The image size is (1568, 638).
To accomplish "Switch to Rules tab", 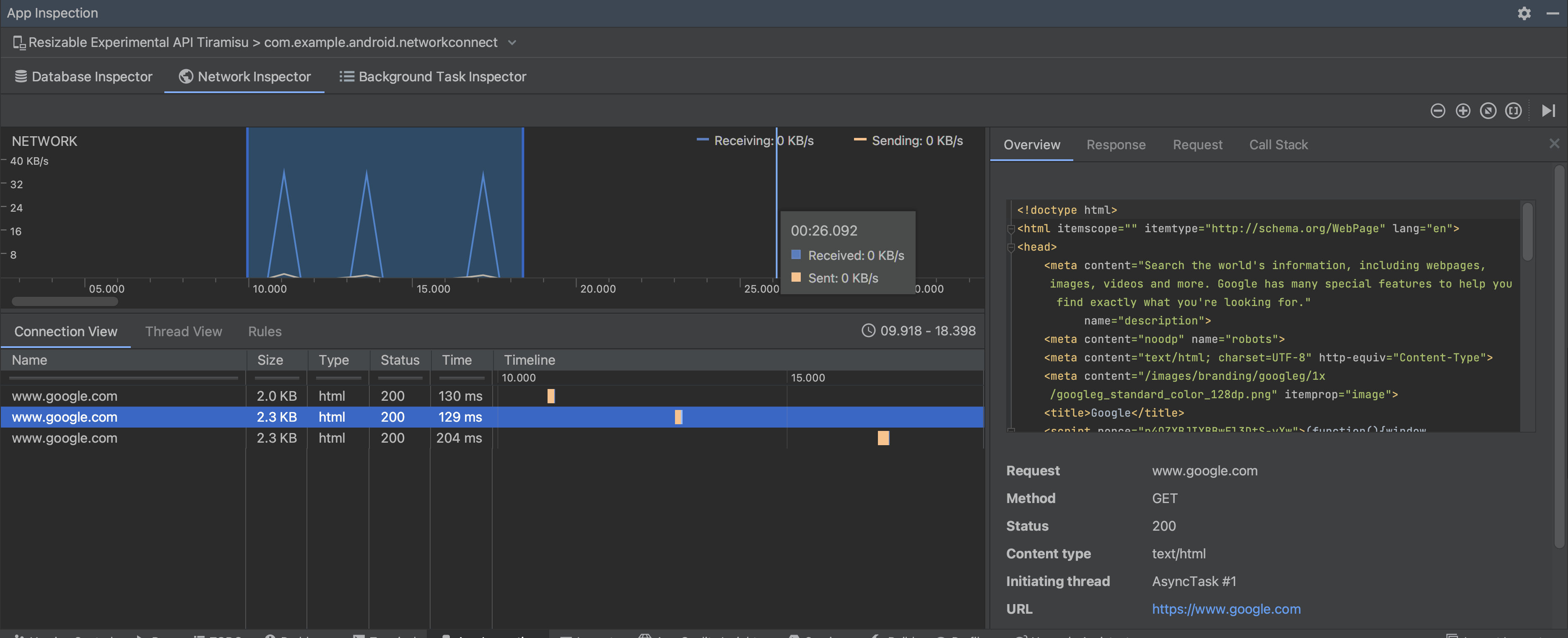I will pos(265,331).
